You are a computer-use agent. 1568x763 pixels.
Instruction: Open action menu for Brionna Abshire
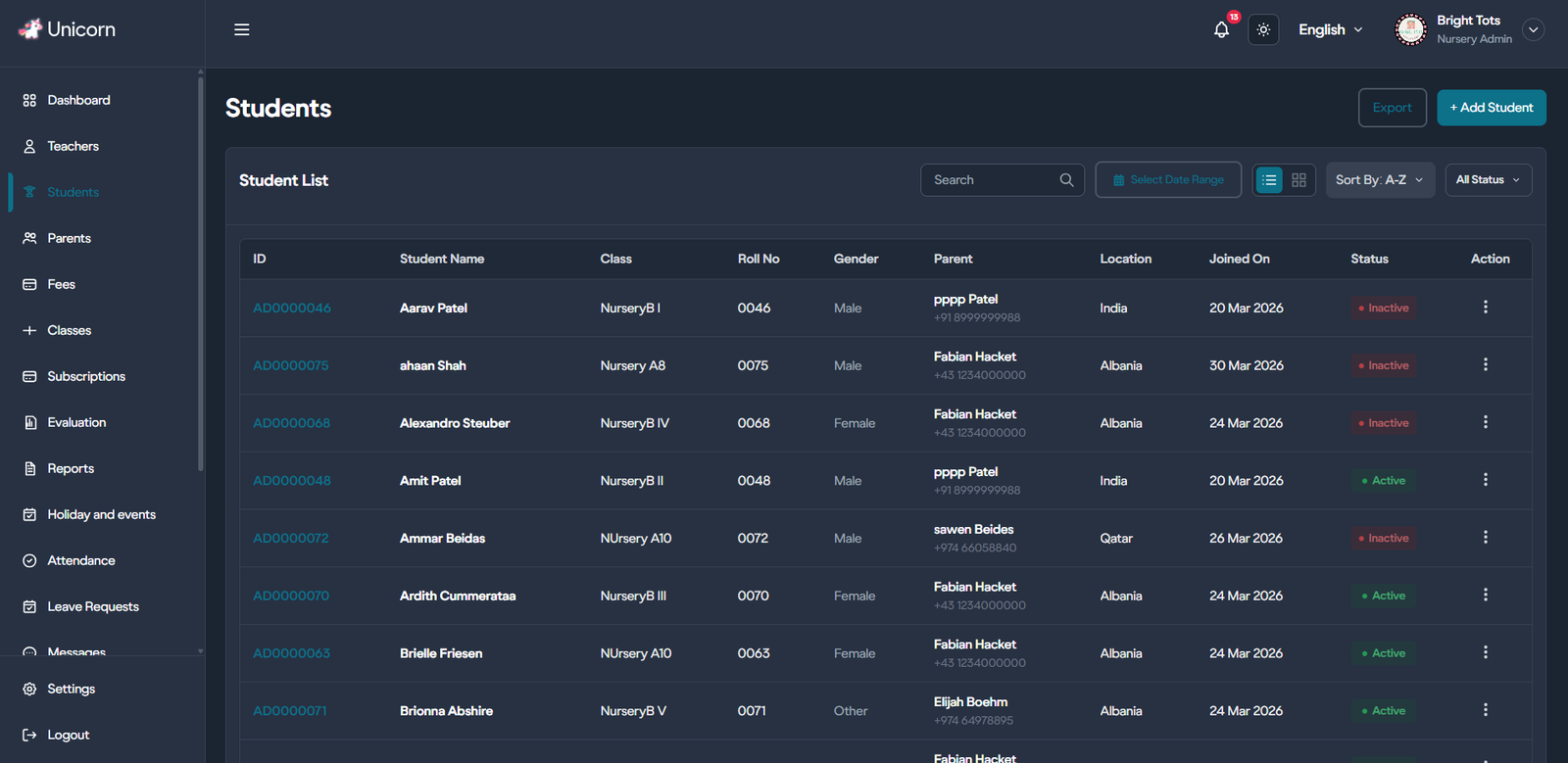[x=1486, y=710]
